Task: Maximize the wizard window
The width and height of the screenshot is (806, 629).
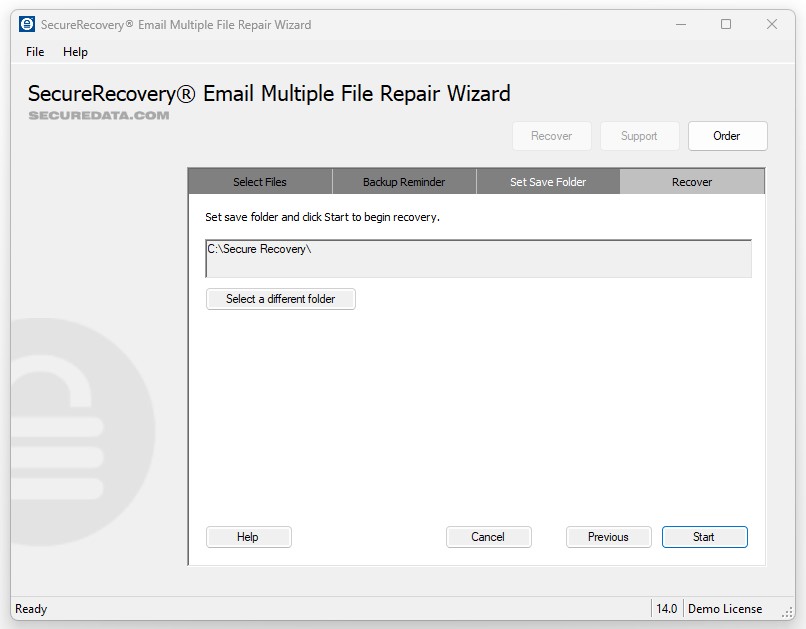Action: point(726,24)
